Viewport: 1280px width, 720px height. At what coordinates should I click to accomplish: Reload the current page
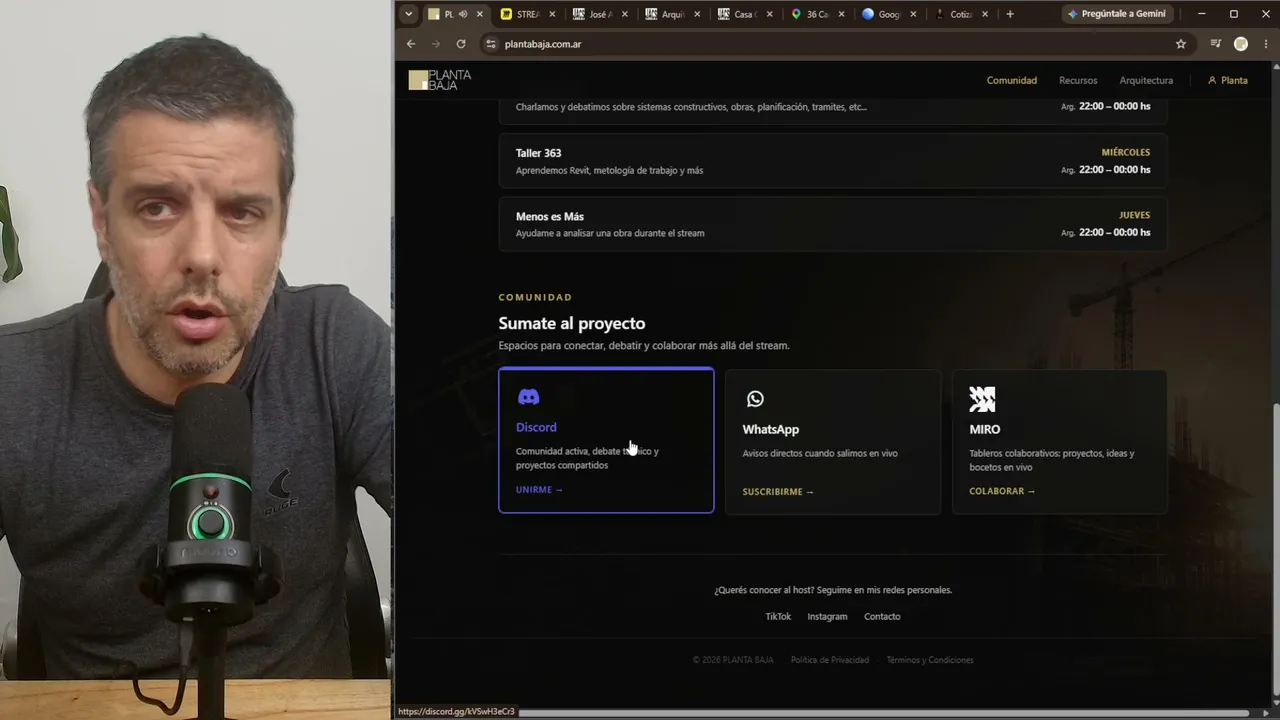click(461, 44)
